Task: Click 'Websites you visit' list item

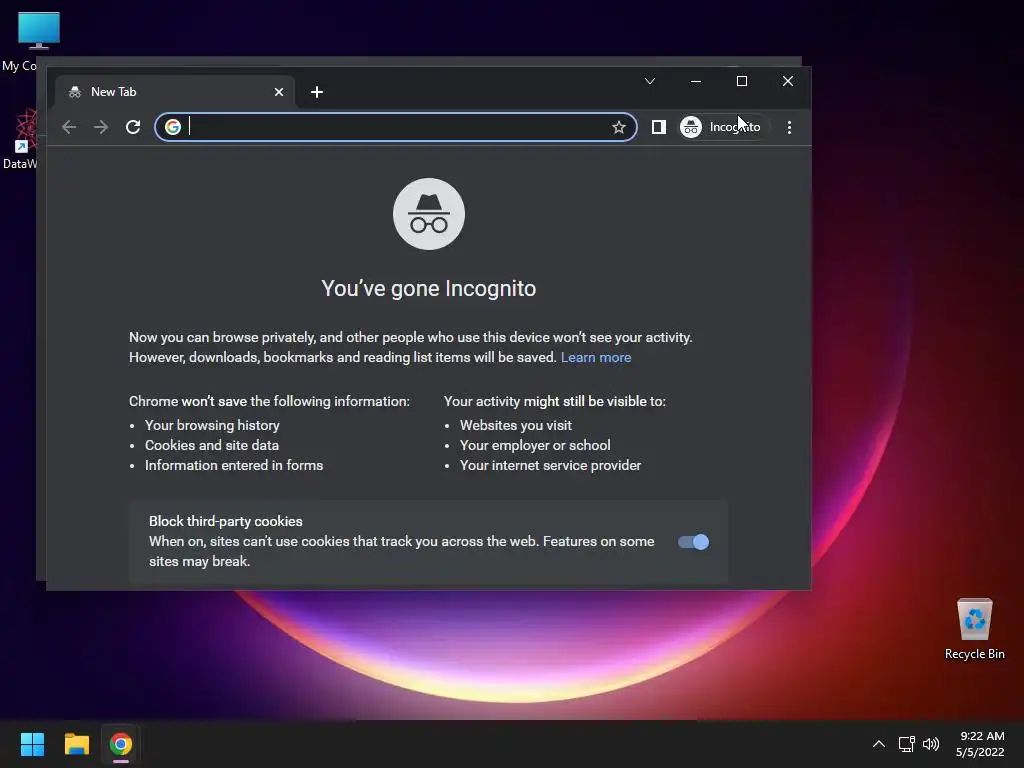Action: point(516,425)
